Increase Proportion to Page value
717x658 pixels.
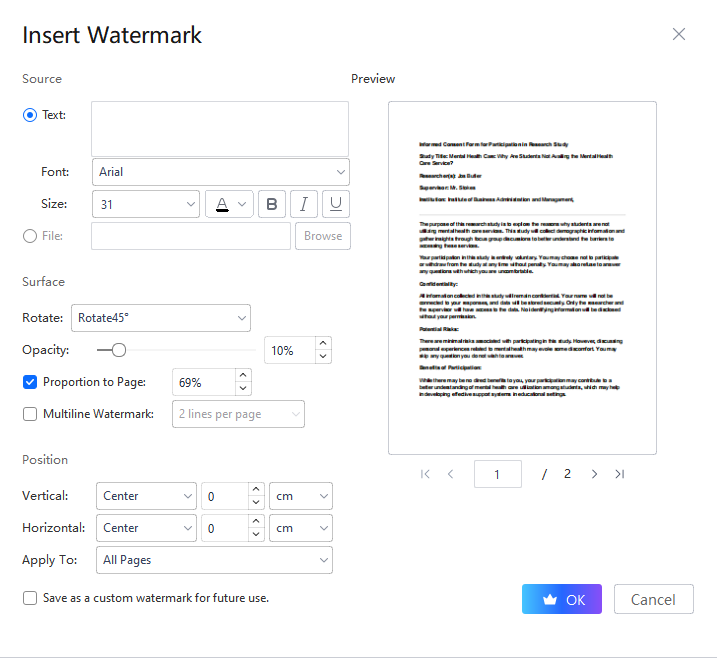click(x=243, y=375)
